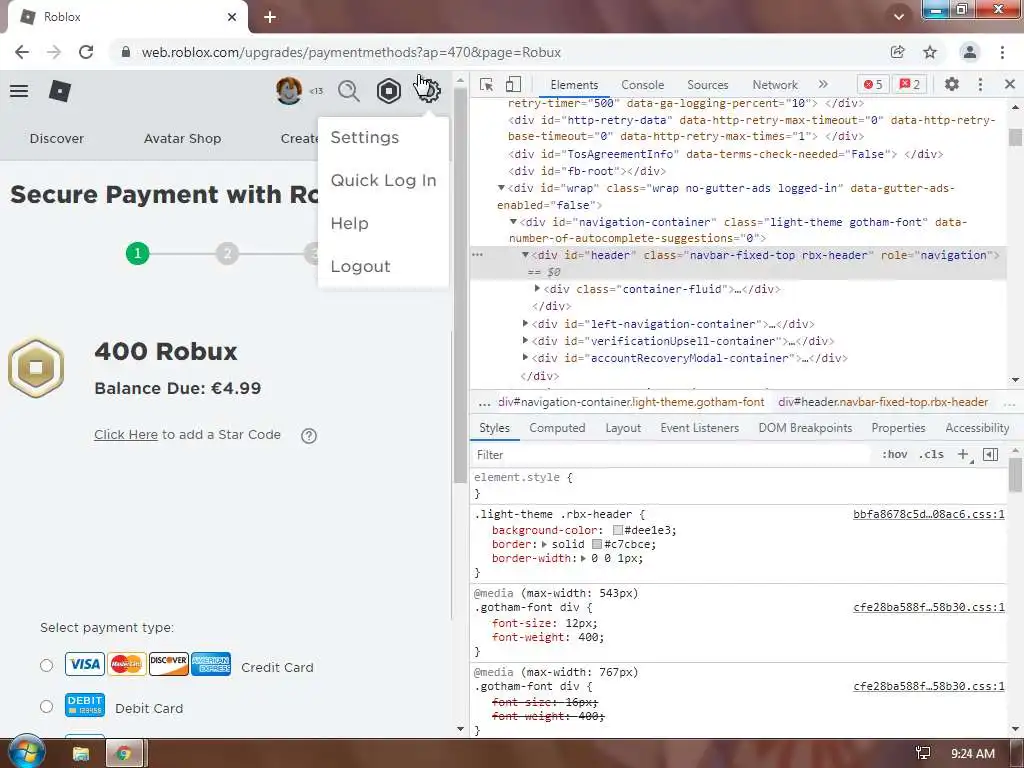Choose Help from the gear menu

[x=349, y=223]
